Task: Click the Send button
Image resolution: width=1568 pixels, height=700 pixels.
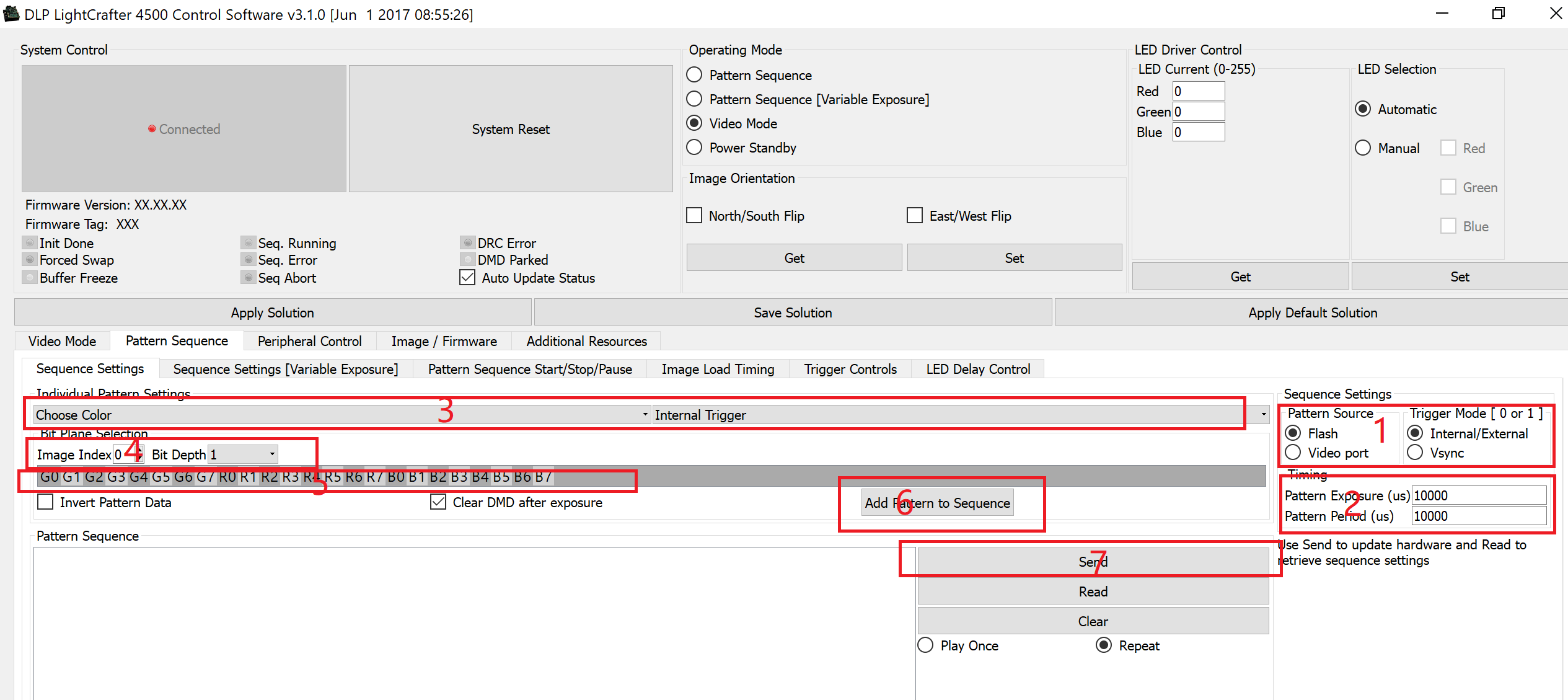Action: tap(1093, 561)
